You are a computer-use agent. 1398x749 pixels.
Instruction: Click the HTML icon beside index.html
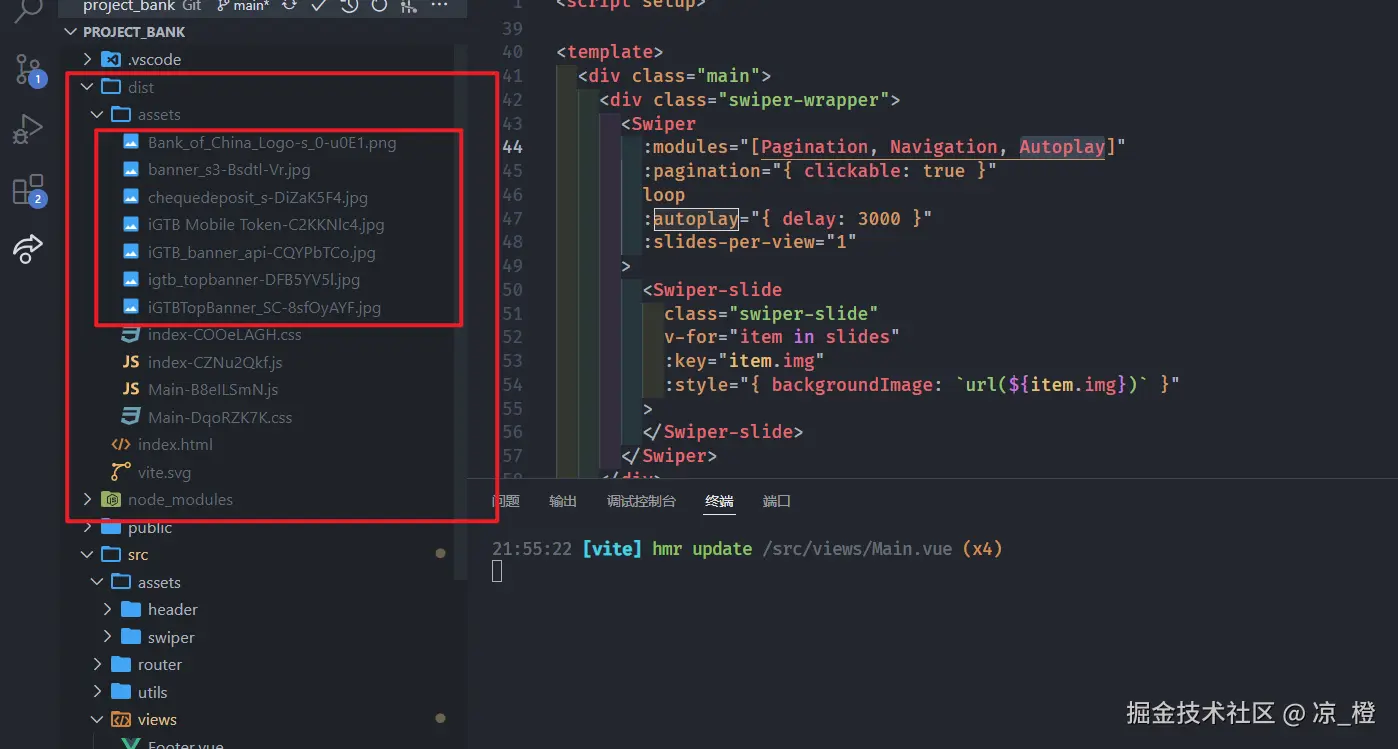tap(121, 445)
